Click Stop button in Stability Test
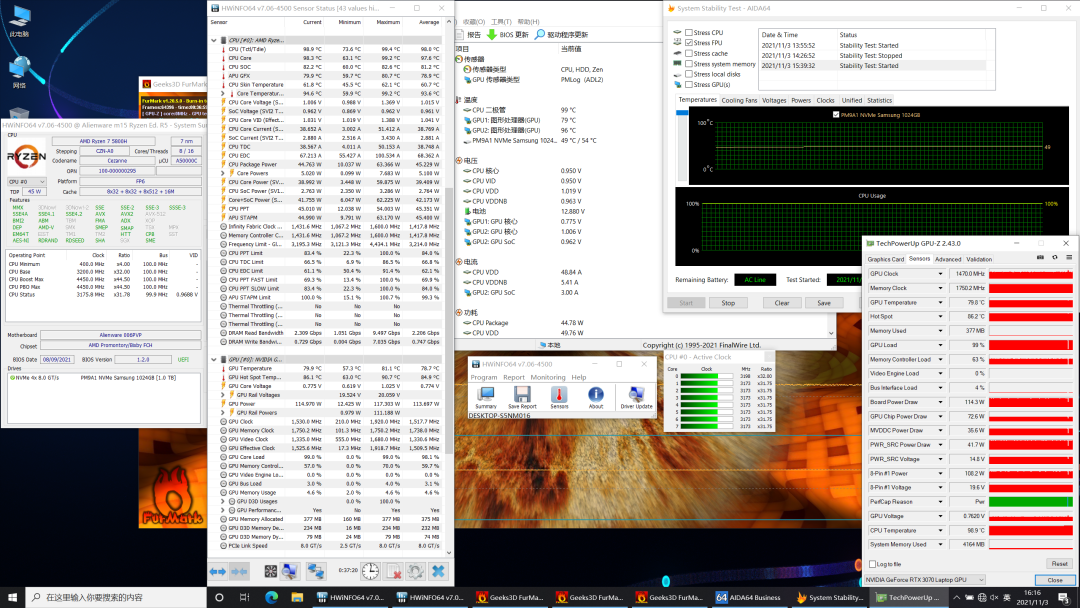This screenshot has width=1080, height=608. [728, 303]
